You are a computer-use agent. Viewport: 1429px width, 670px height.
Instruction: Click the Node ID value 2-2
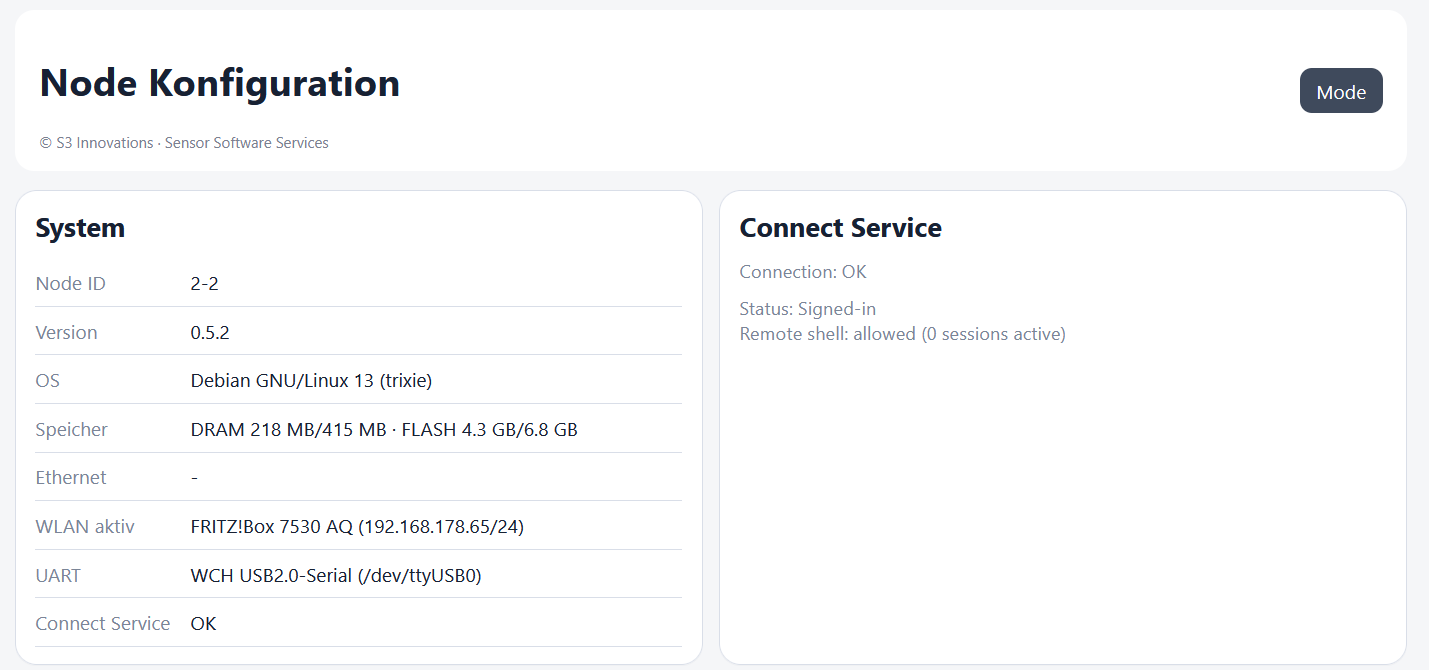(x=205, y=284)
